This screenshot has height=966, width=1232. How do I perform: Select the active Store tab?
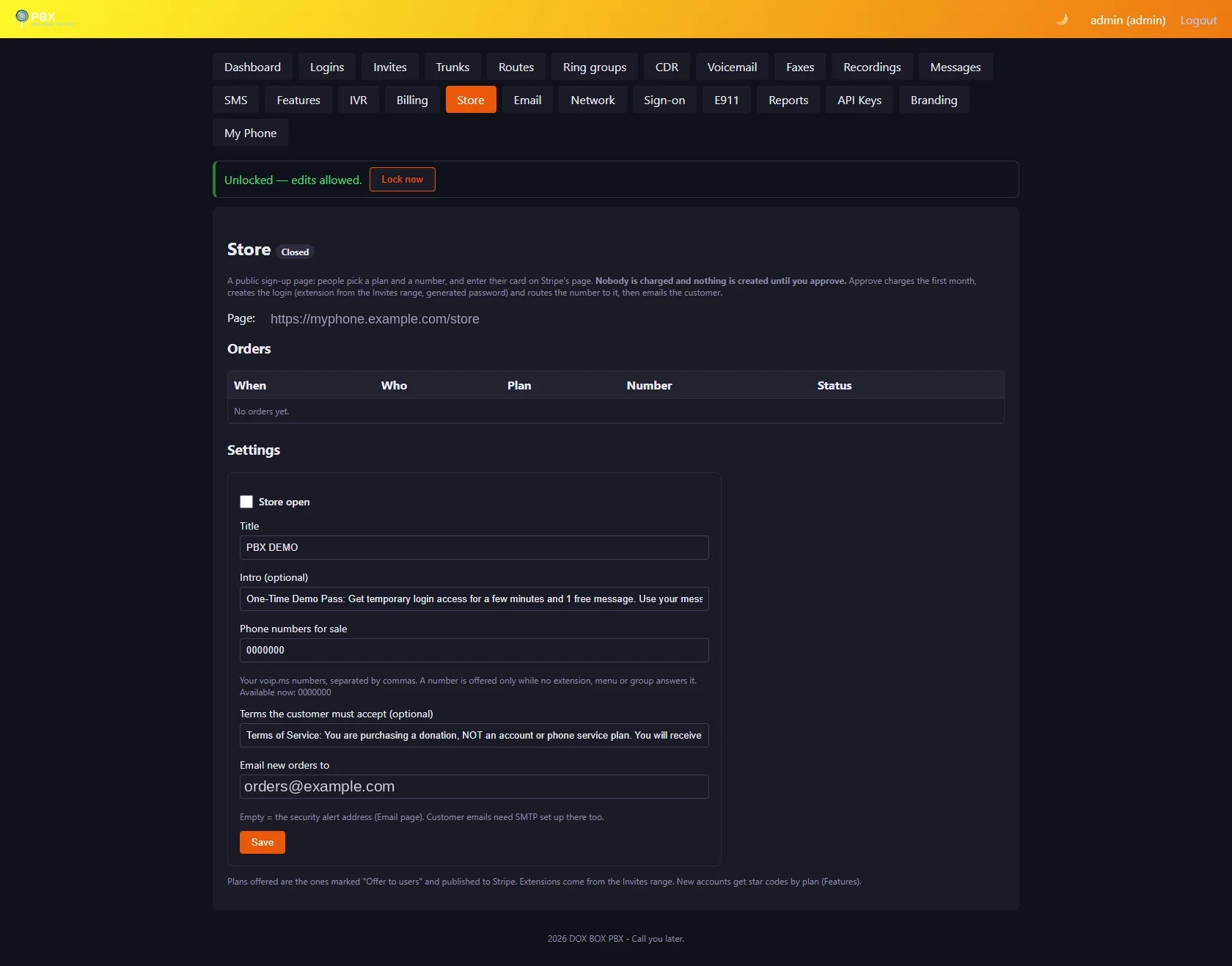coord(471,100)
